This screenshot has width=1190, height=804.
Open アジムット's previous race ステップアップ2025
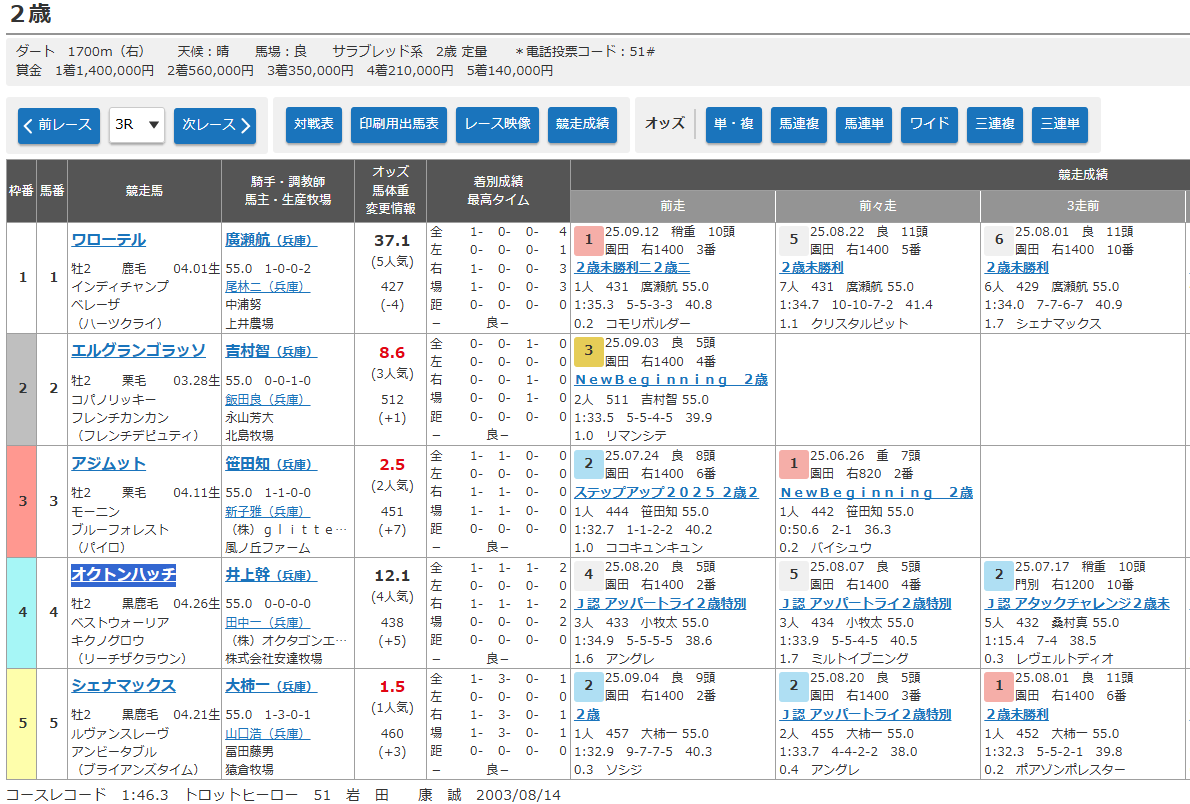[666, 492]
